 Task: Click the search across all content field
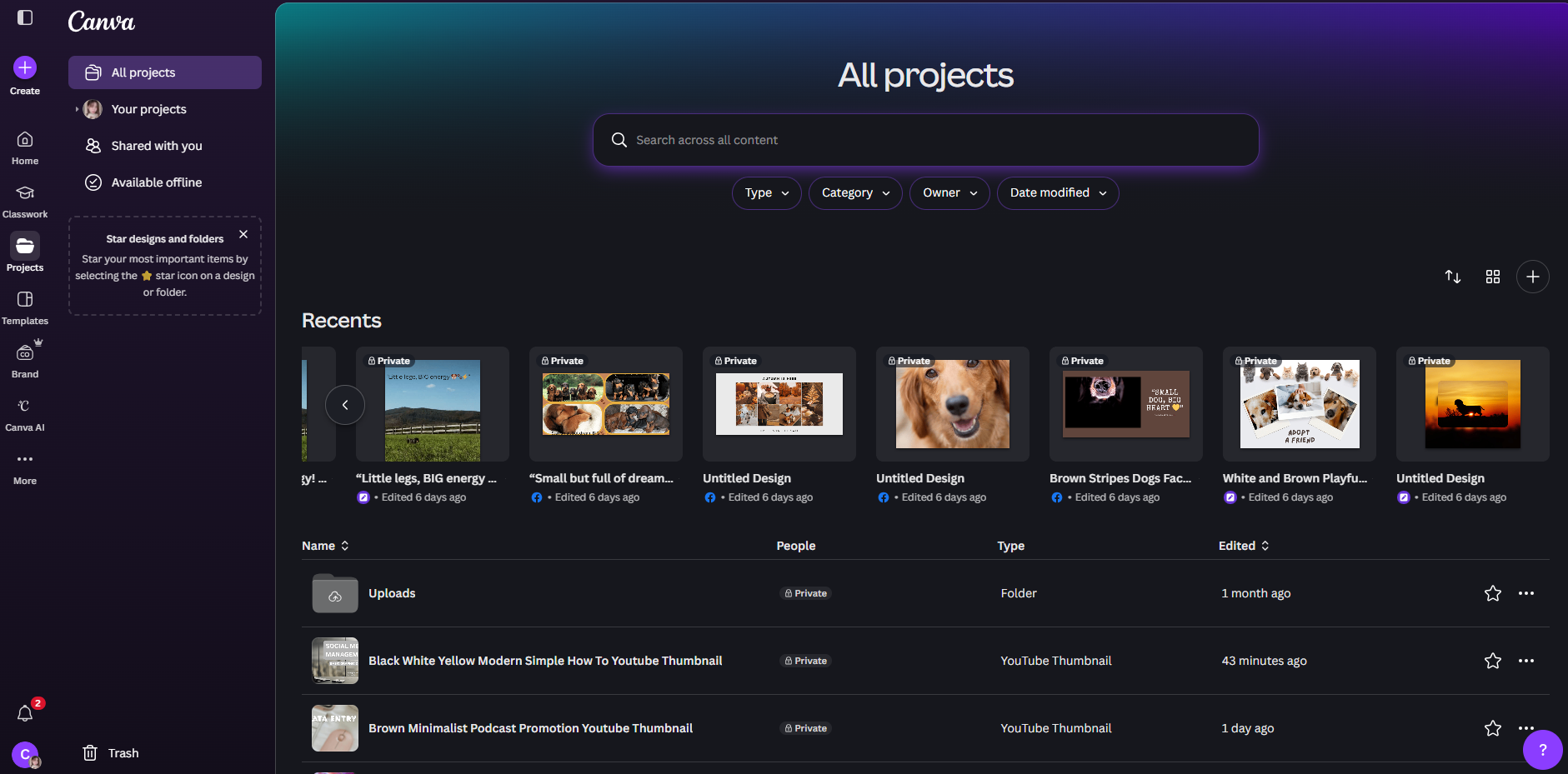[926, 140]
